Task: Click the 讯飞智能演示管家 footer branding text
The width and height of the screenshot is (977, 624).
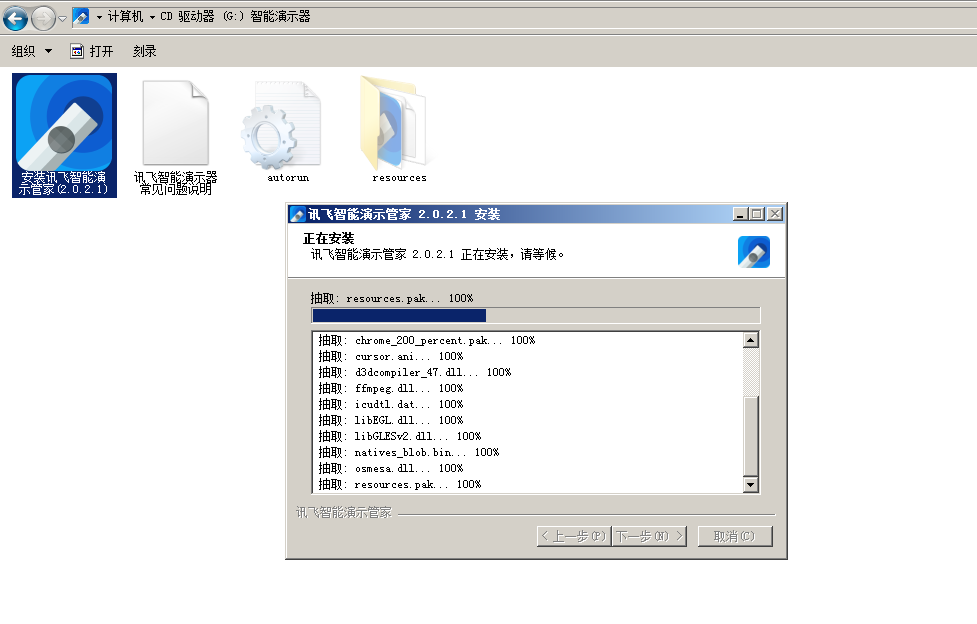Action: coord(343,513)
